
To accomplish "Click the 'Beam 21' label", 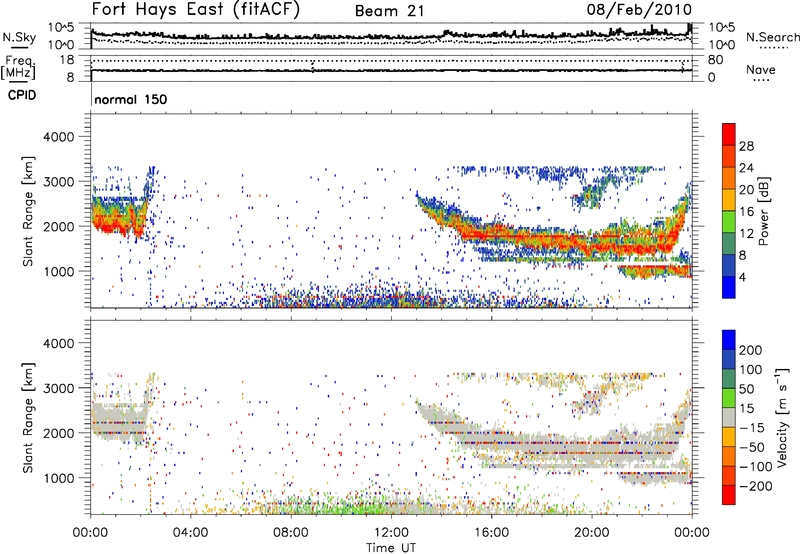I will click(x=389, y=11).
